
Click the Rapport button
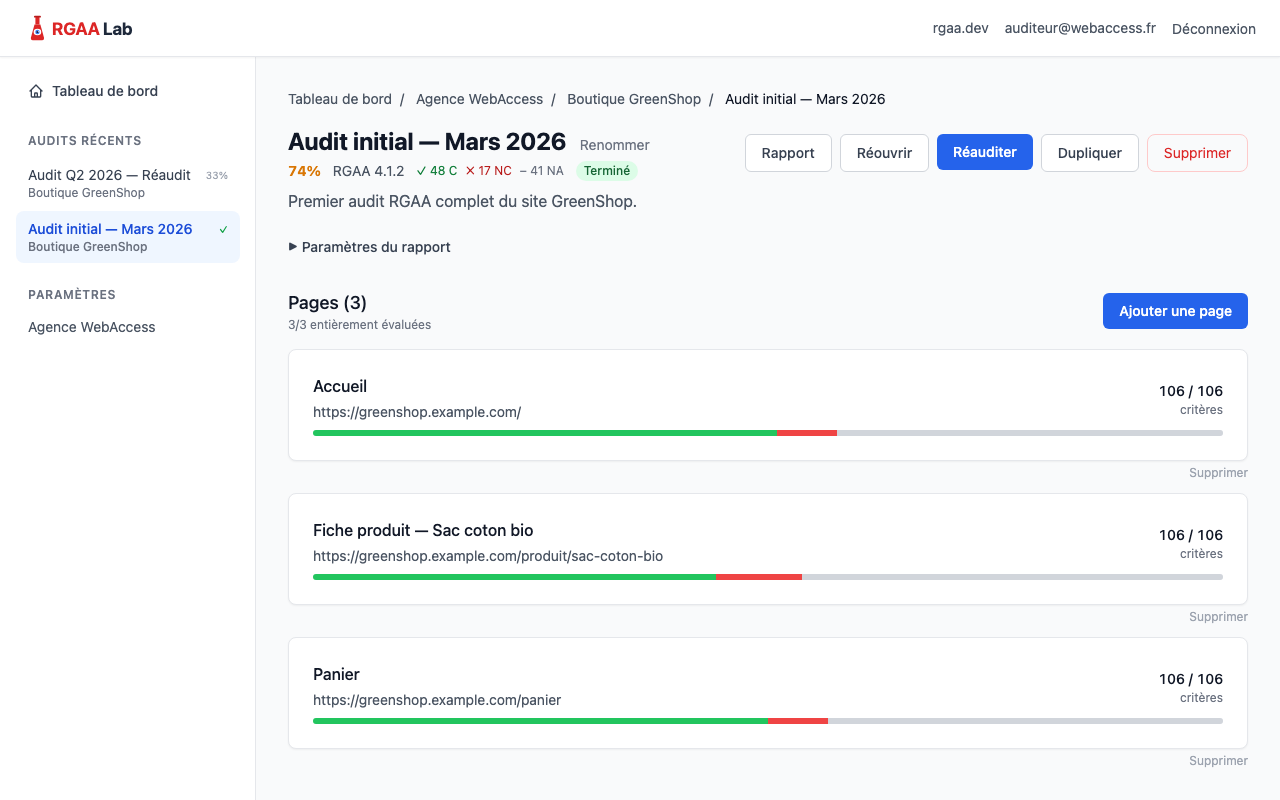[x=788, y=153]
